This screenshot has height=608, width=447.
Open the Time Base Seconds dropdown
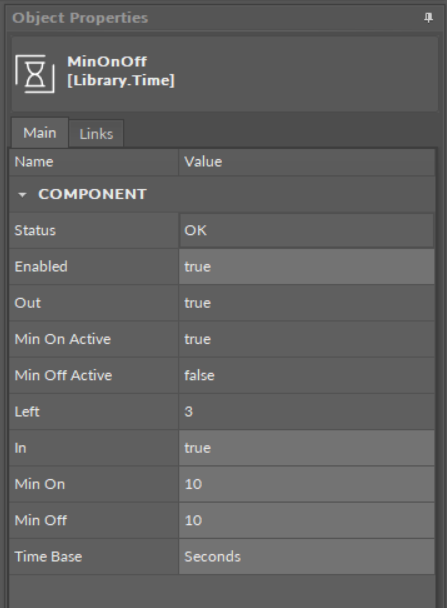click(306, 557)
